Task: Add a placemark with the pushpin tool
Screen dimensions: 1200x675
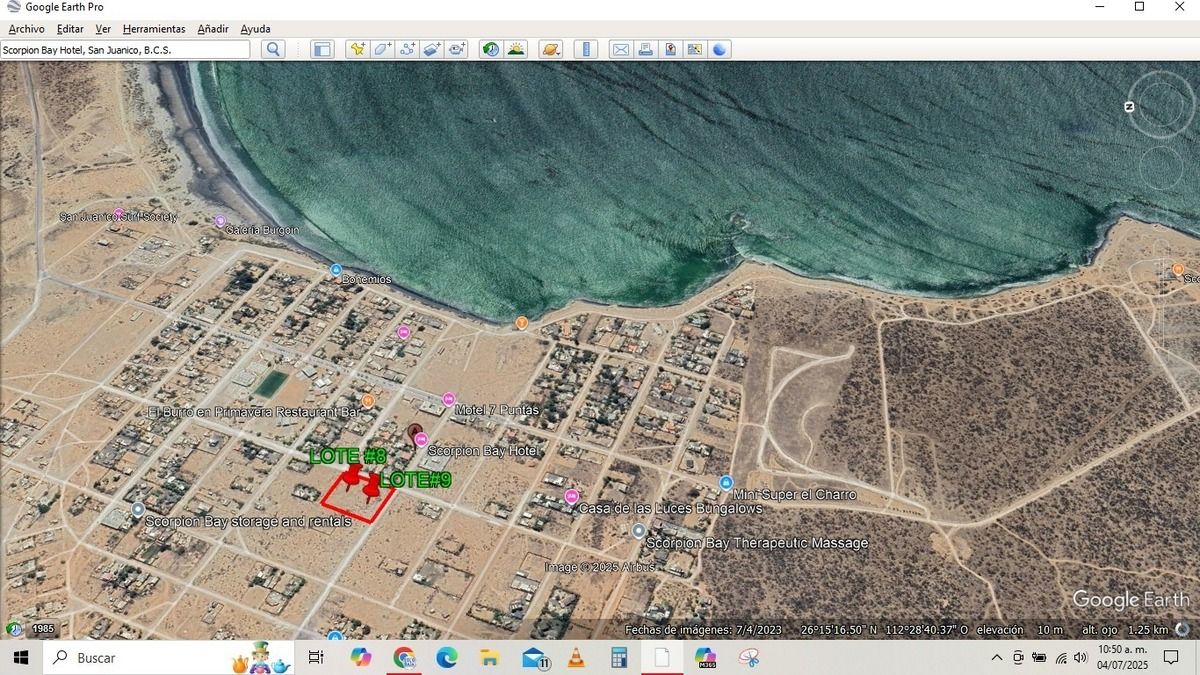Action: (358, 49)
